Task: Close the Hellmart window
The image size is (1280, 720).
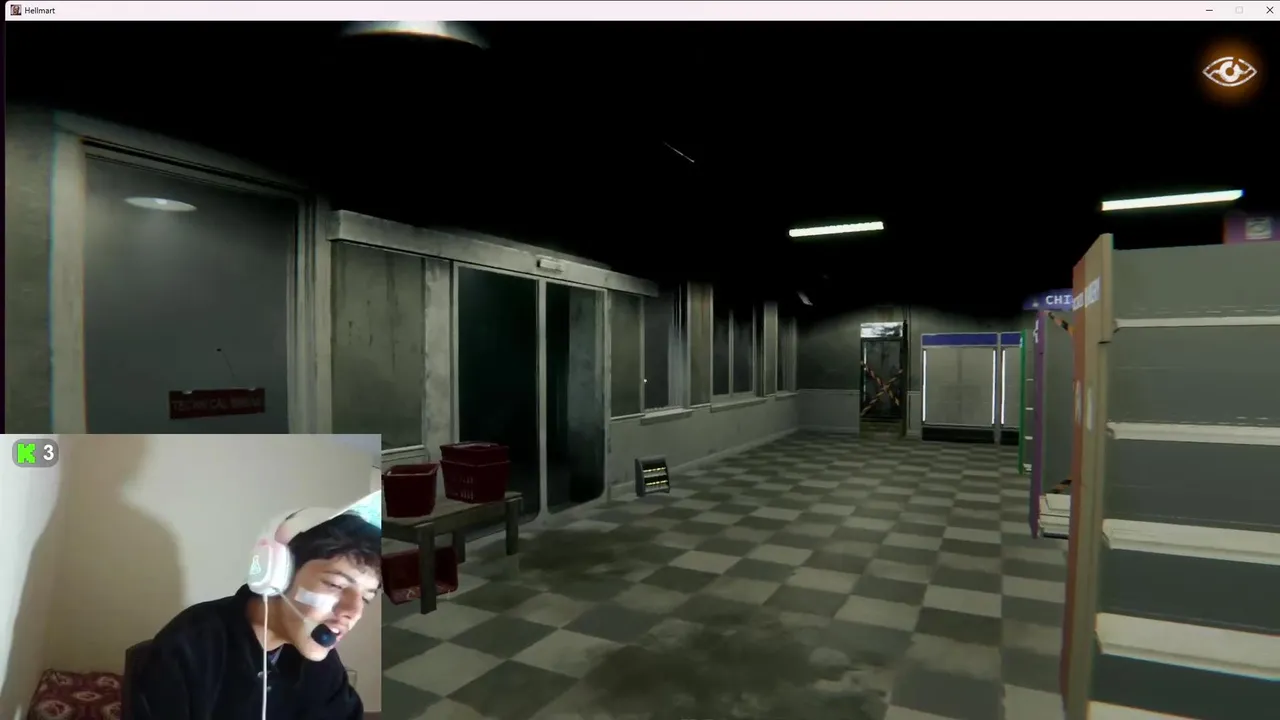Action: [x=1269, y=10]
